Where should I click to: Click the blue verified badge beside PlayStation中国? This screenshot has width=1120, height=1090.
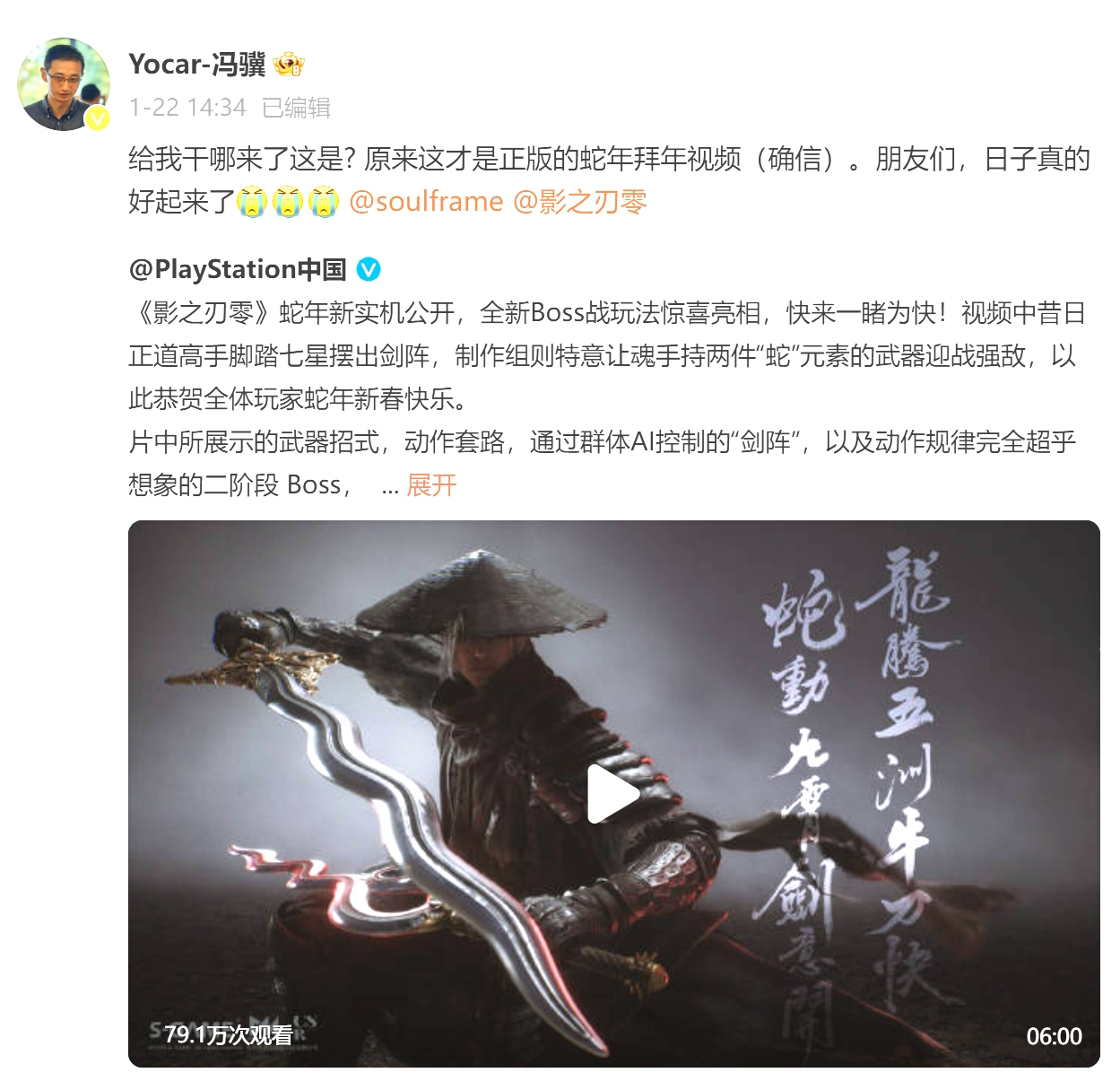tap(369, 269)
